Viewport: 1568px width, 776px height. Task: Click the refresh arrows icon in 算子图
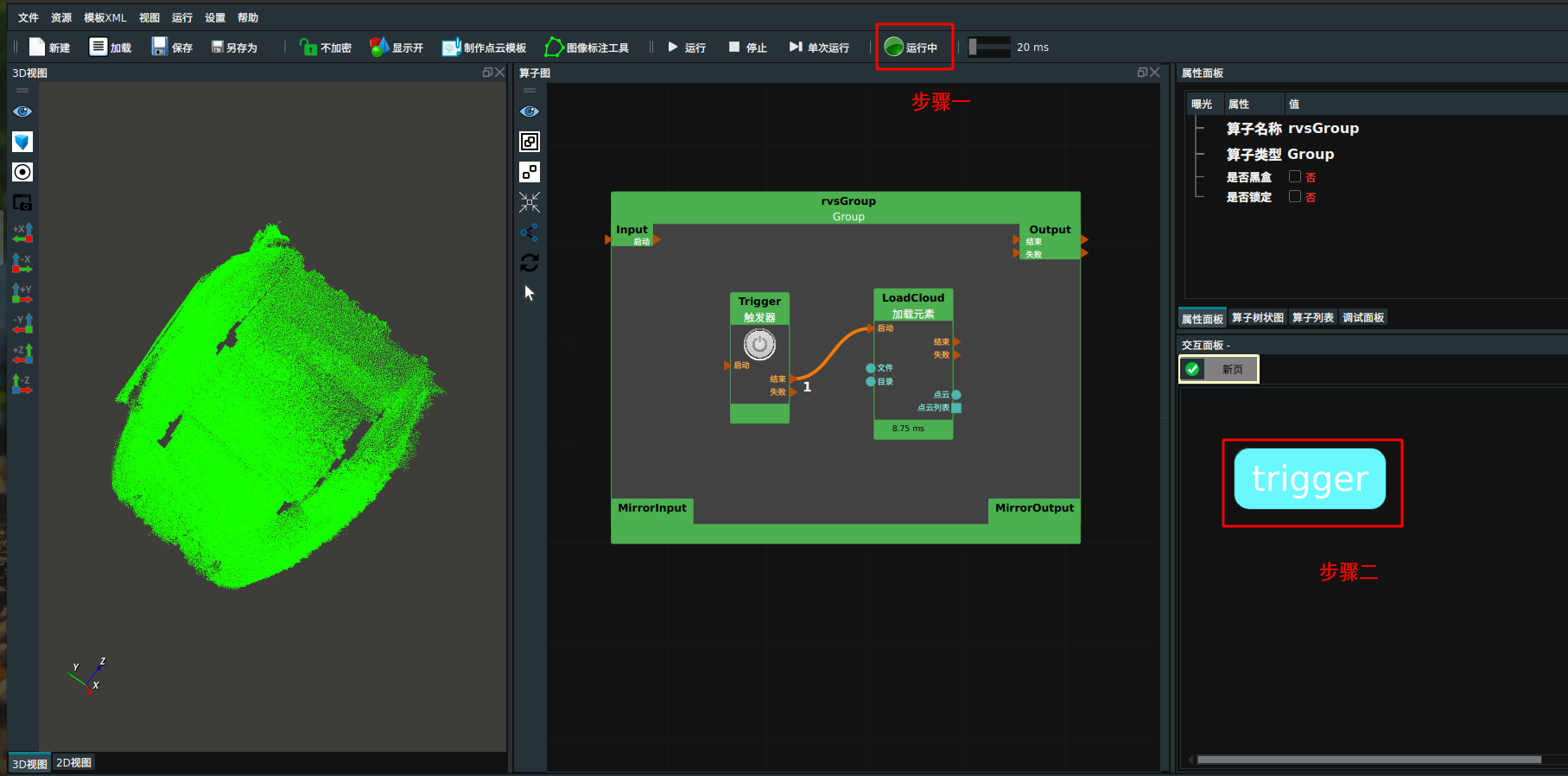coord(530,263)
